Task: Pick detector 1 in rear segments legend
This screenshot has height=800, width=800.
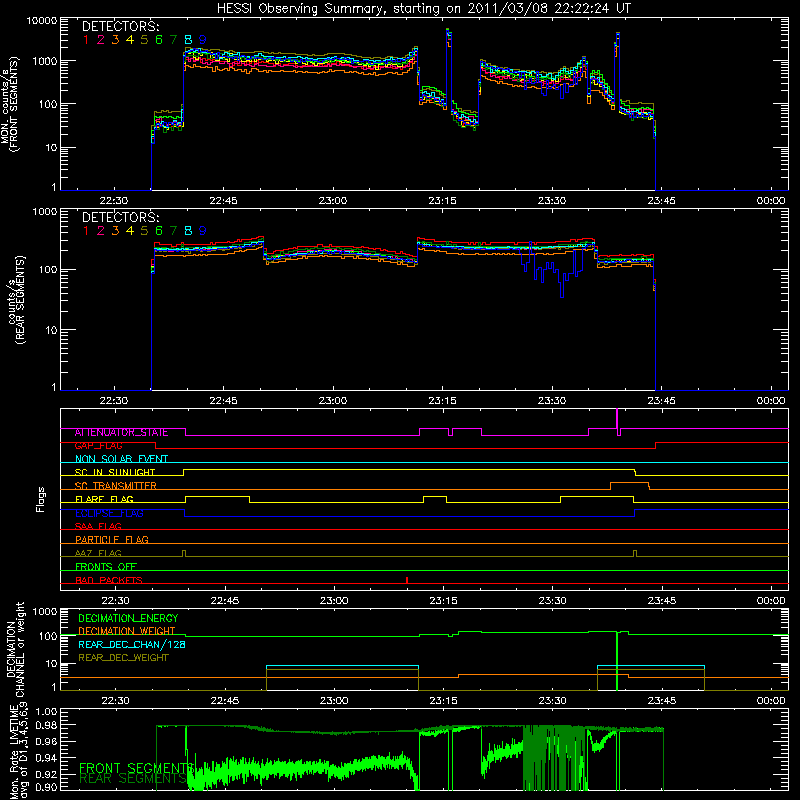Action: click(86, 231)
